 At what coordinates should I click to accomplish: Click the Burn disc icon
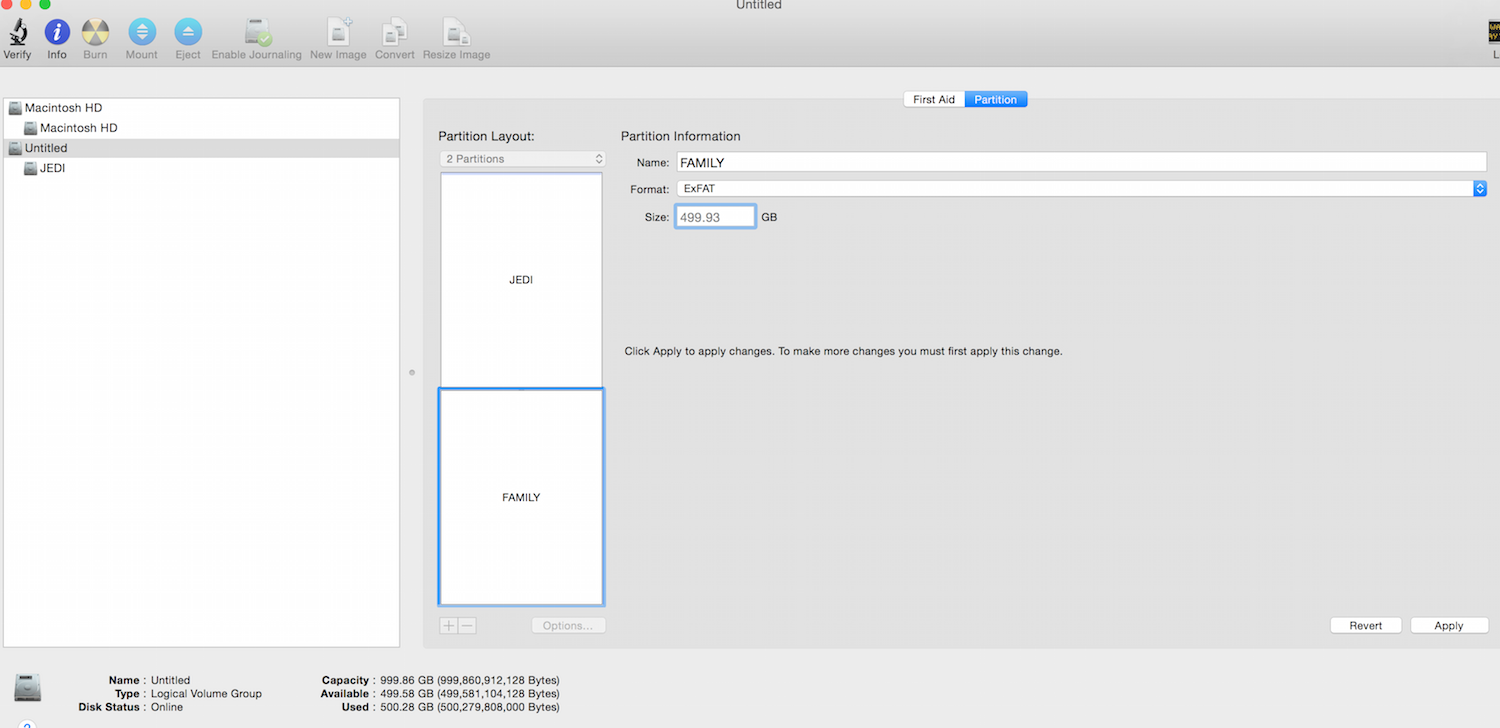(x=95, y=32)
